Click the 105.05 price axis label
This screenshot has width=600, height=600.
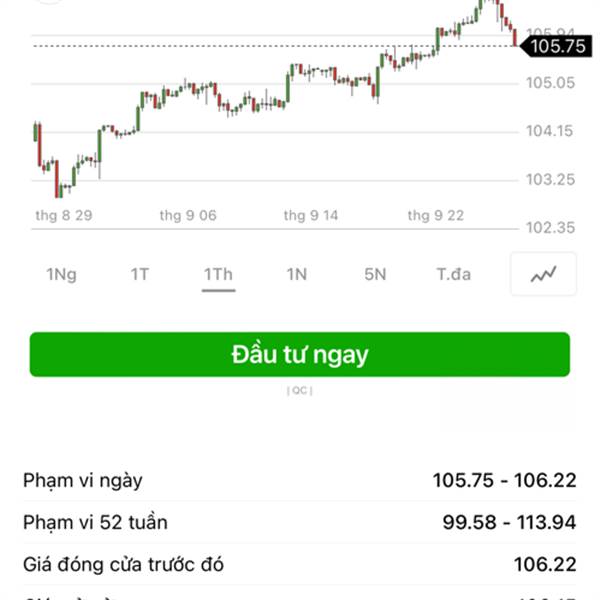click(550, 83)
